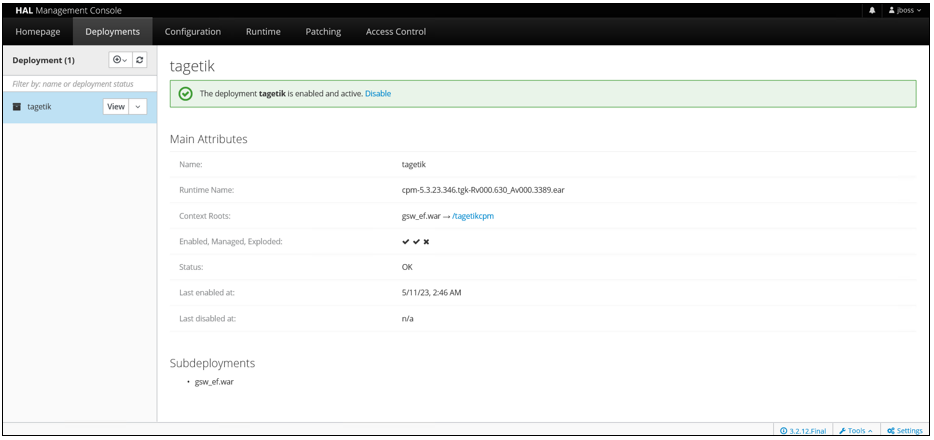Open the /tagetikcpm context root link
The image size is (934, 440).
[x=472, y=216]
